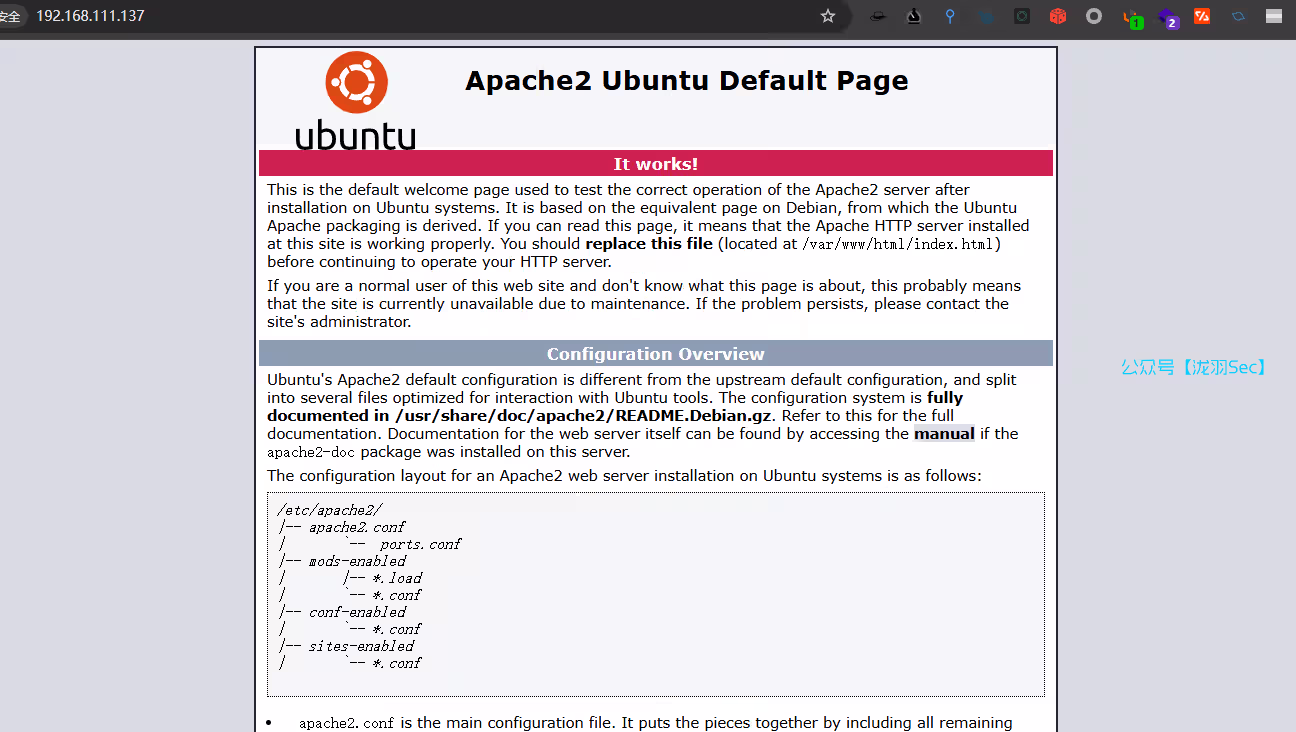Image resolution: width=1296 pixels, height=732 pixels.
Task: Bookmark this page with the star icon
Action: click(x=828, y=16)
